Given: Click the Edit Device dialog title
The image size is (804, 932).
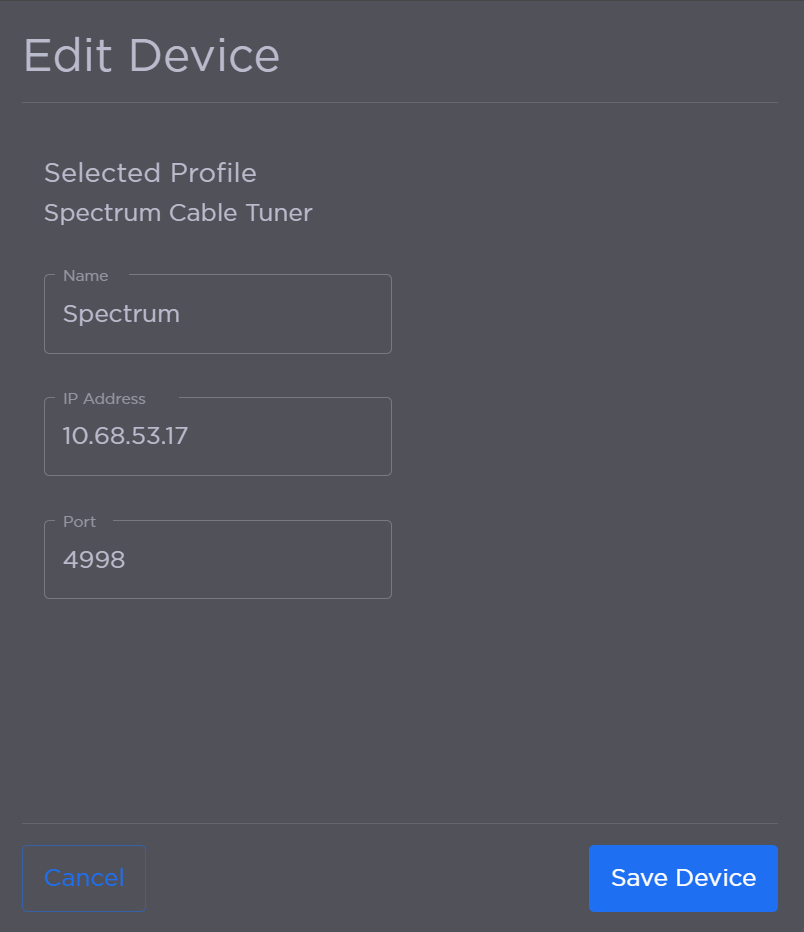Looking at the screenshot, I should click(151, 56).
